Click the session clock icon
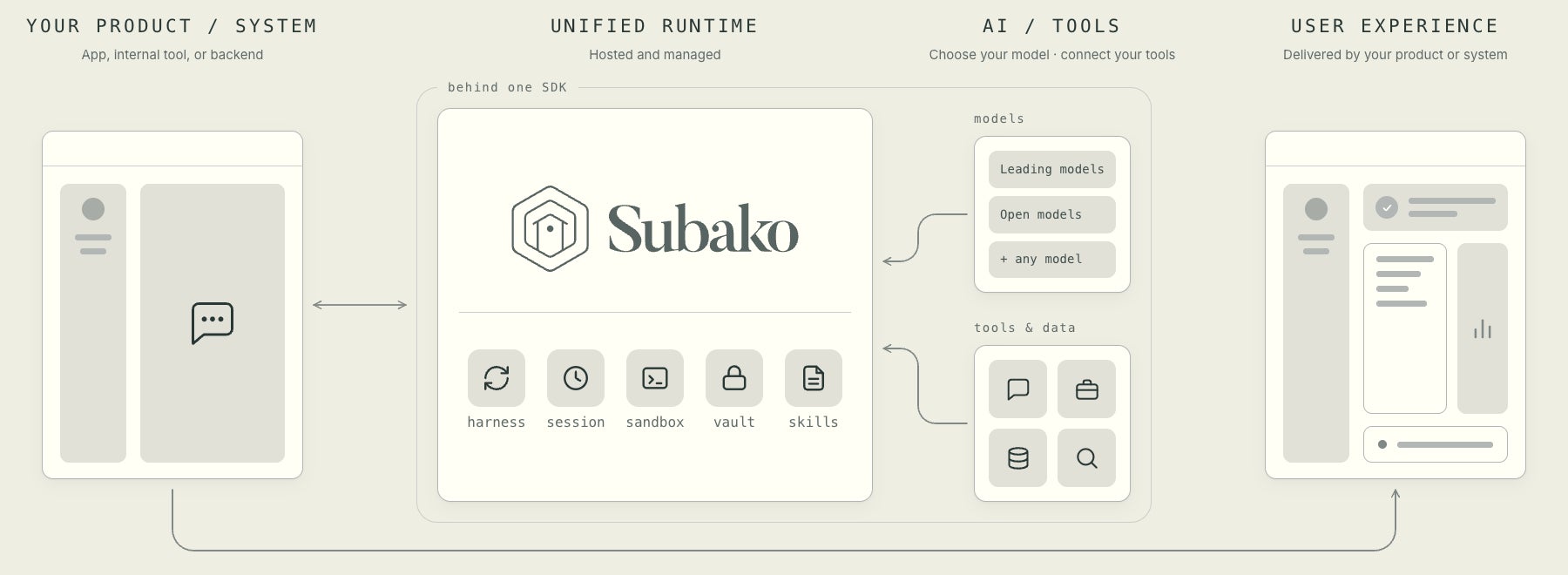This screenshot has width=1568, height=575. coord(576,378)
